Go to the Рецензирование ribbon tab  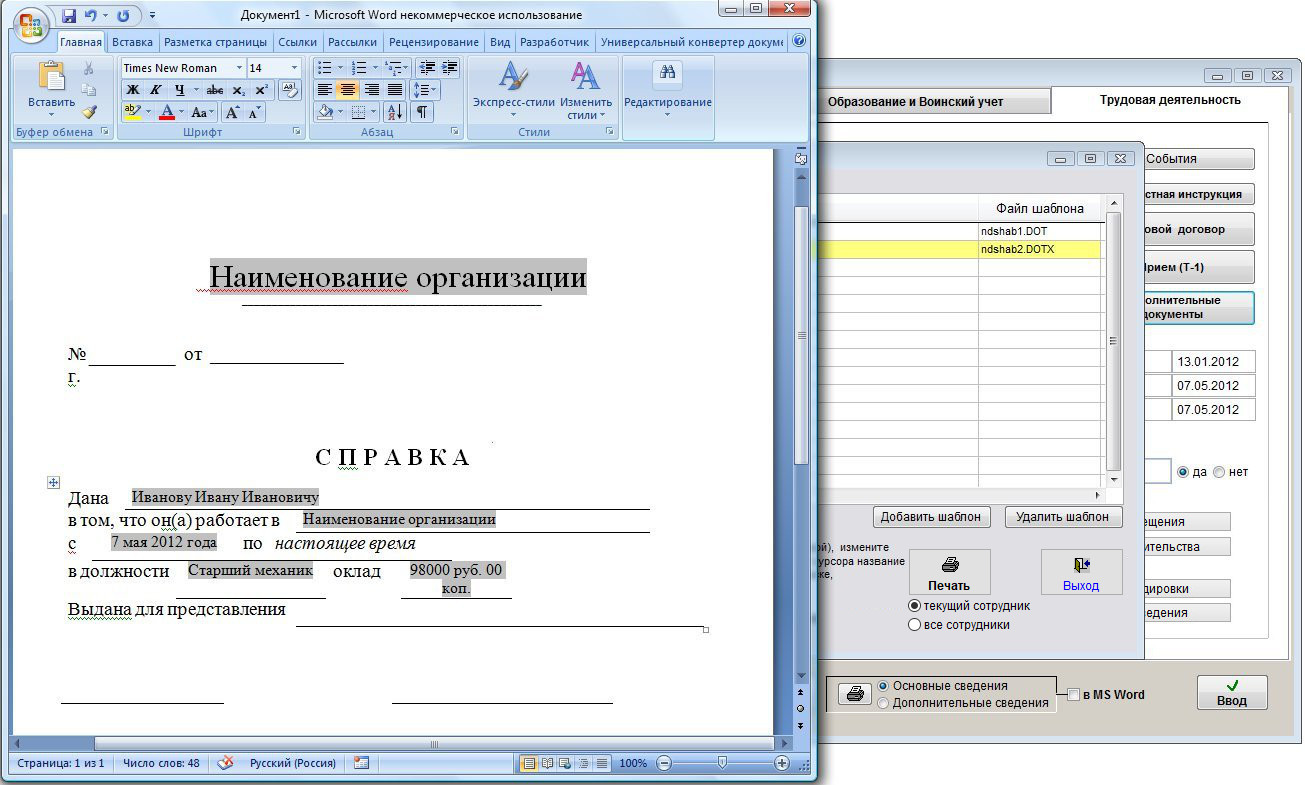tap(434, 42)
